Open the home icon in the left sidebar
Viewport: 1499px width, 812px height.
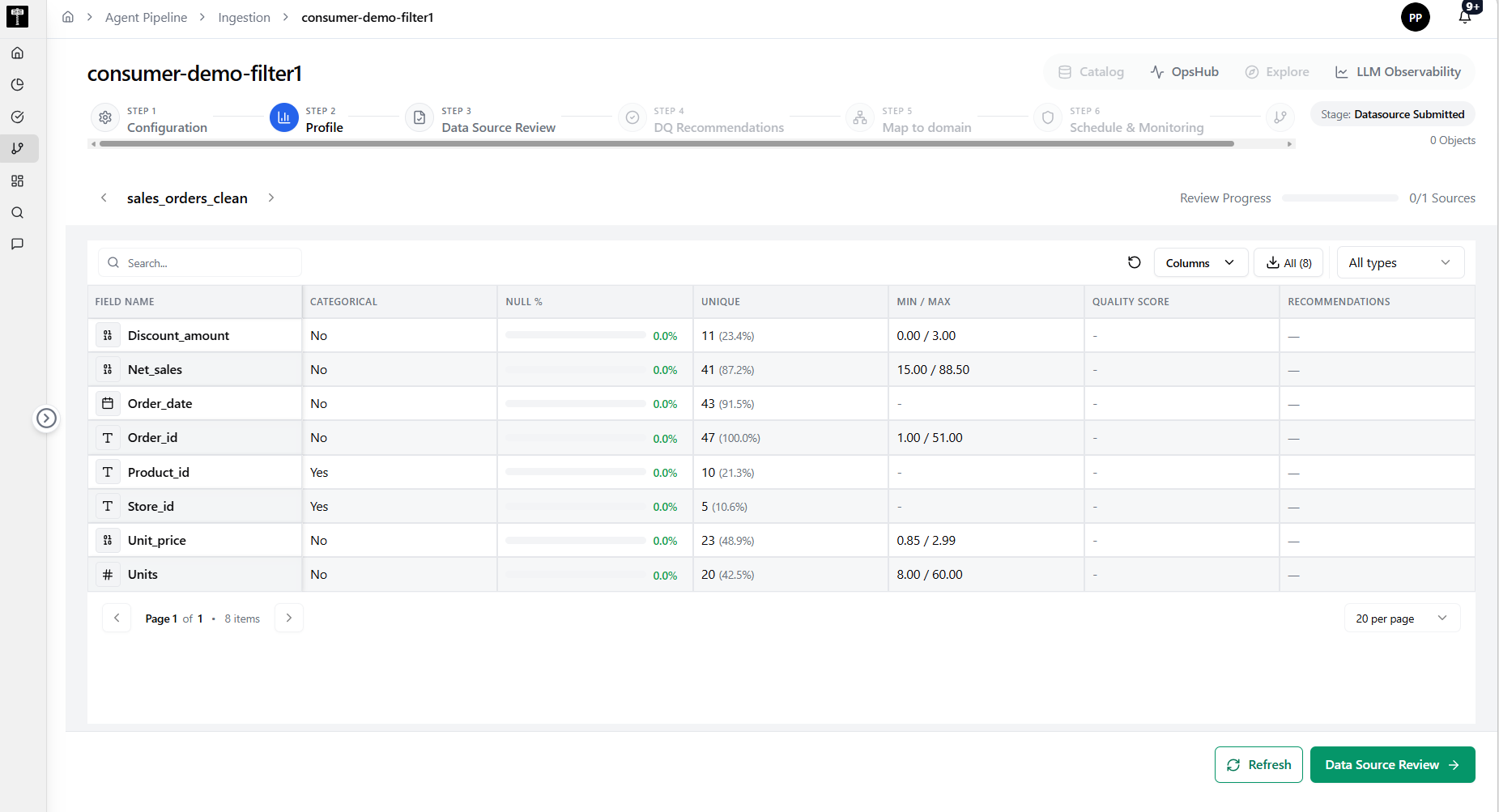coord(17,53)
